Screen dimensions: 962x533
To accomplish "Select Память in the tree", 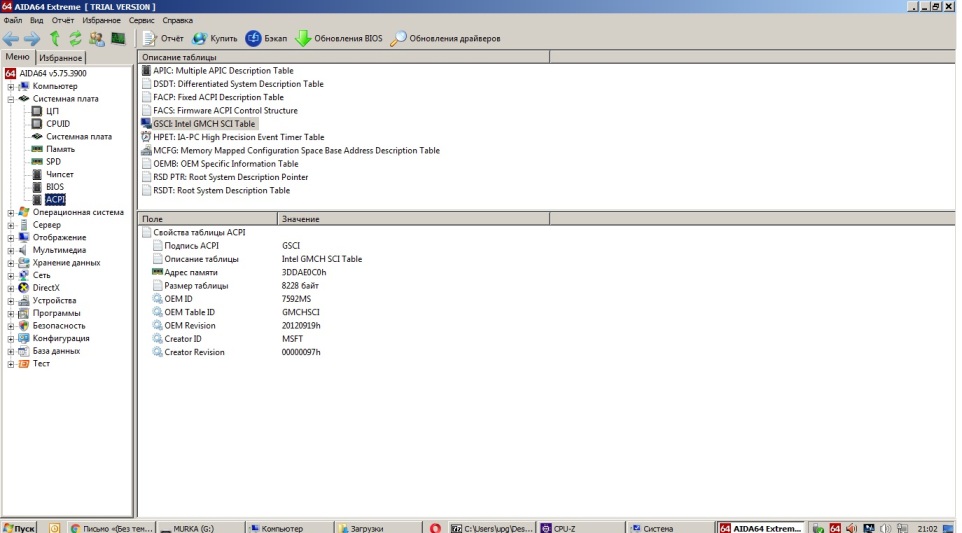I will [x=60, y=149].
